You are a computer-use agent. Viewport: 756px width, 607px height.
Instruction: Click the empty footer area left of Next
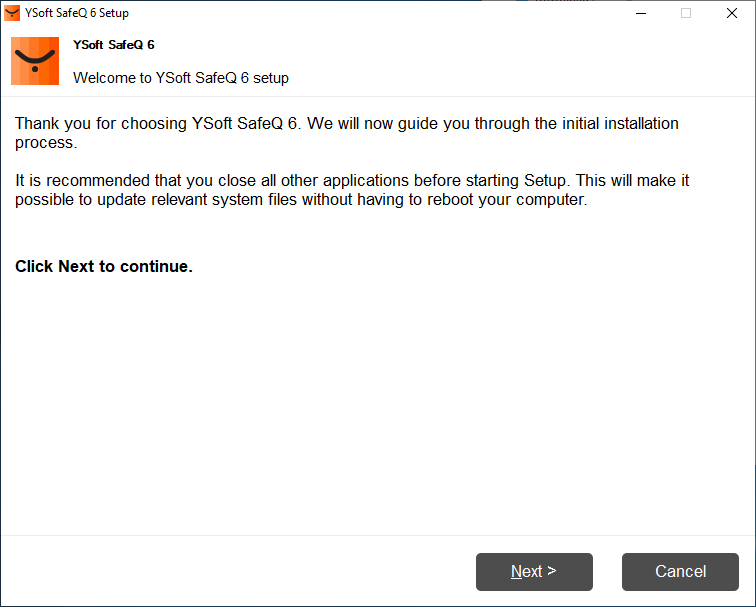click(x=230, y=572)
